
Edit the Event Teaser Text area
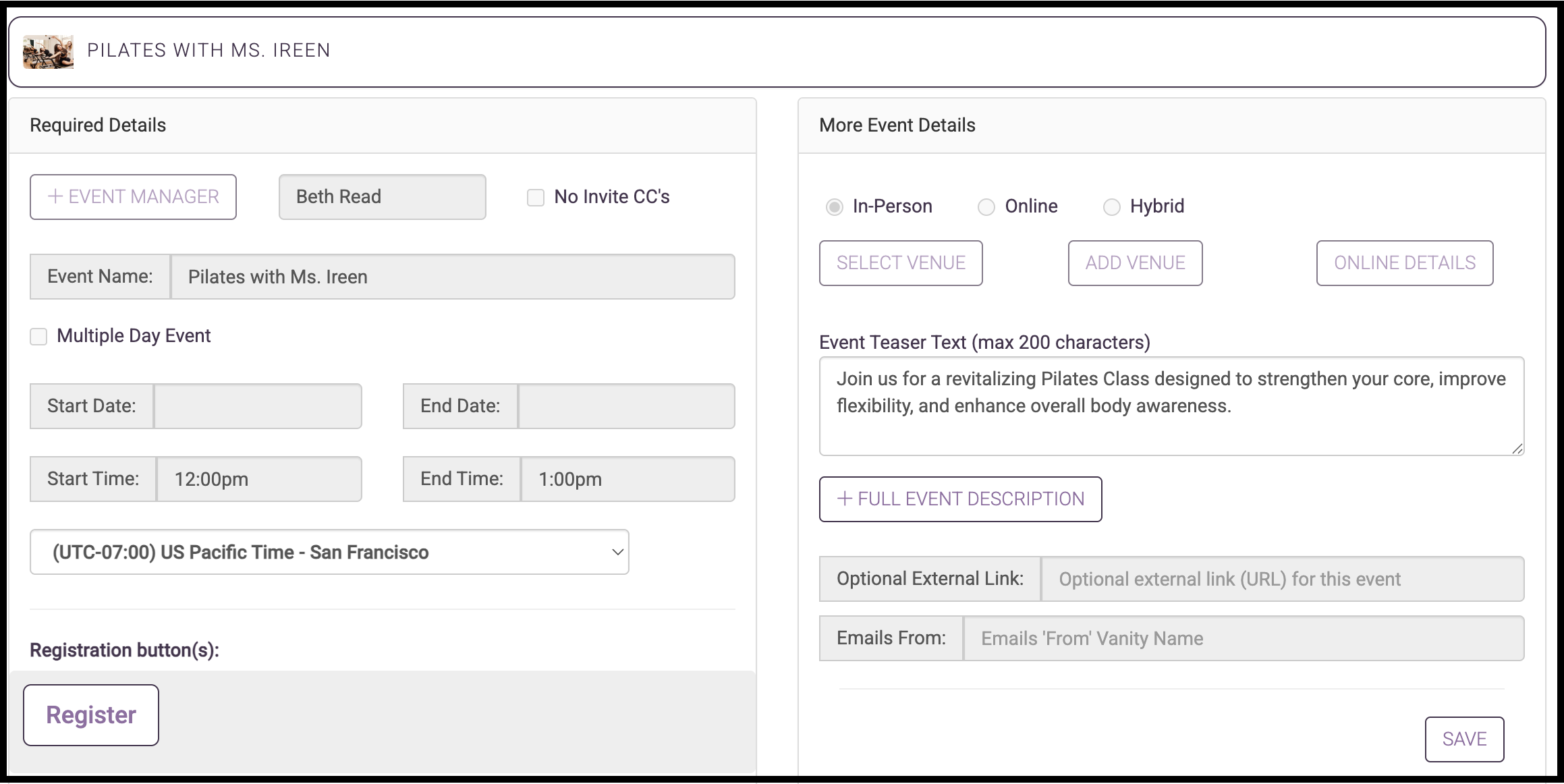point(1171,406)
